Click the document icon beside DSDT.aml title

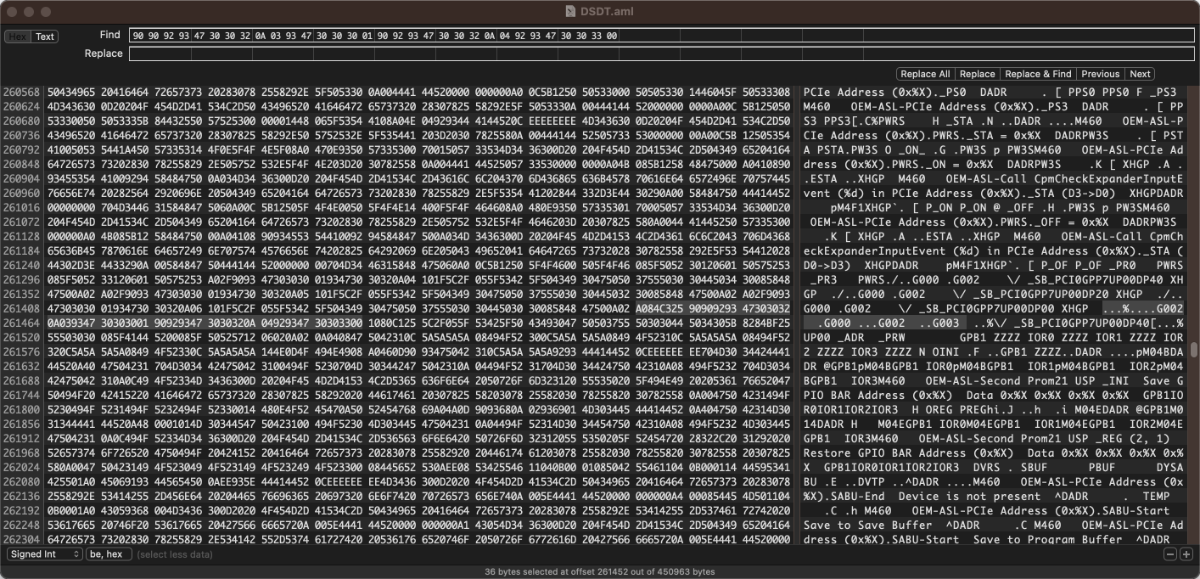[x=572, y=10]
